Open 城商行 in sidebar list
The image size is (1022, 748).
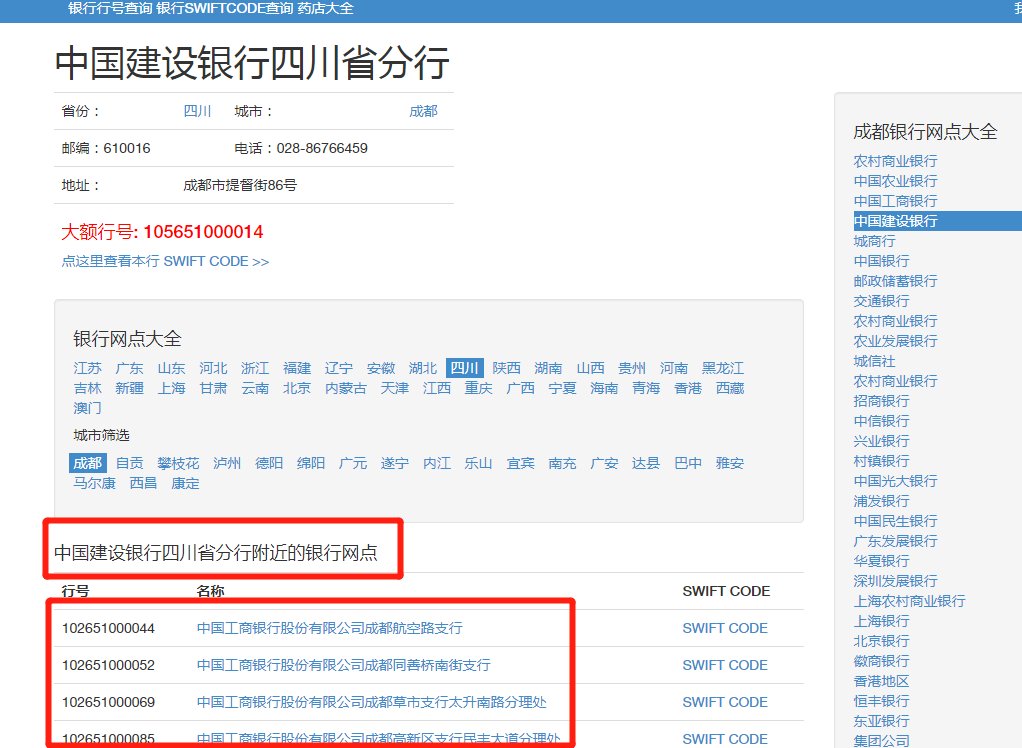[874, 241]
